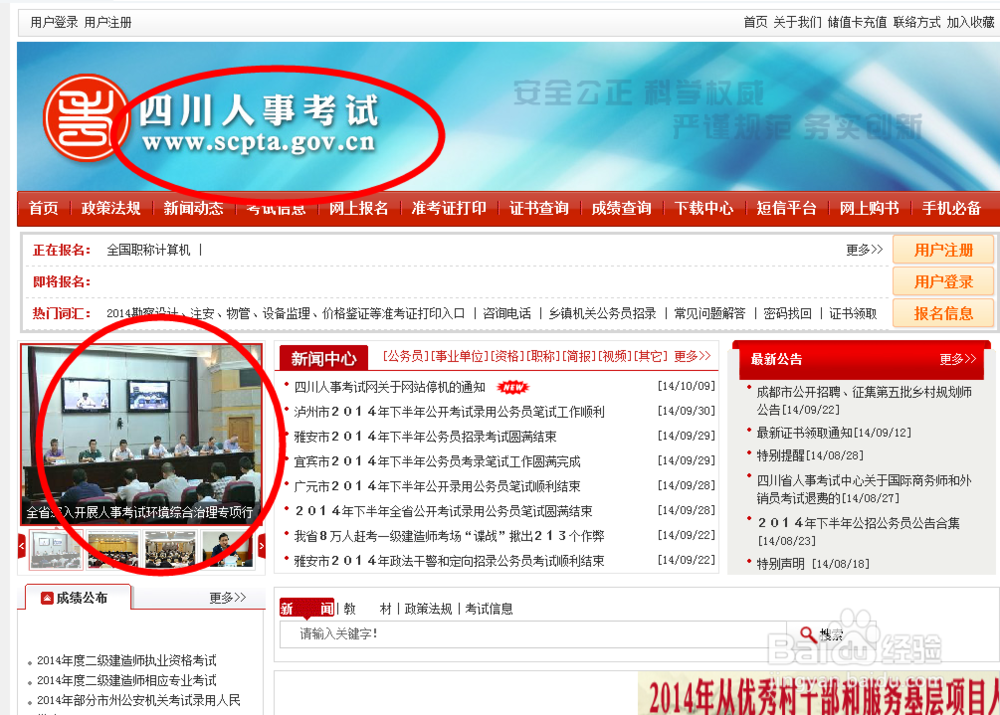Open 2014年度二级建造师执业资格考试 result
The image size is (1000, 715).
point(126,660)
